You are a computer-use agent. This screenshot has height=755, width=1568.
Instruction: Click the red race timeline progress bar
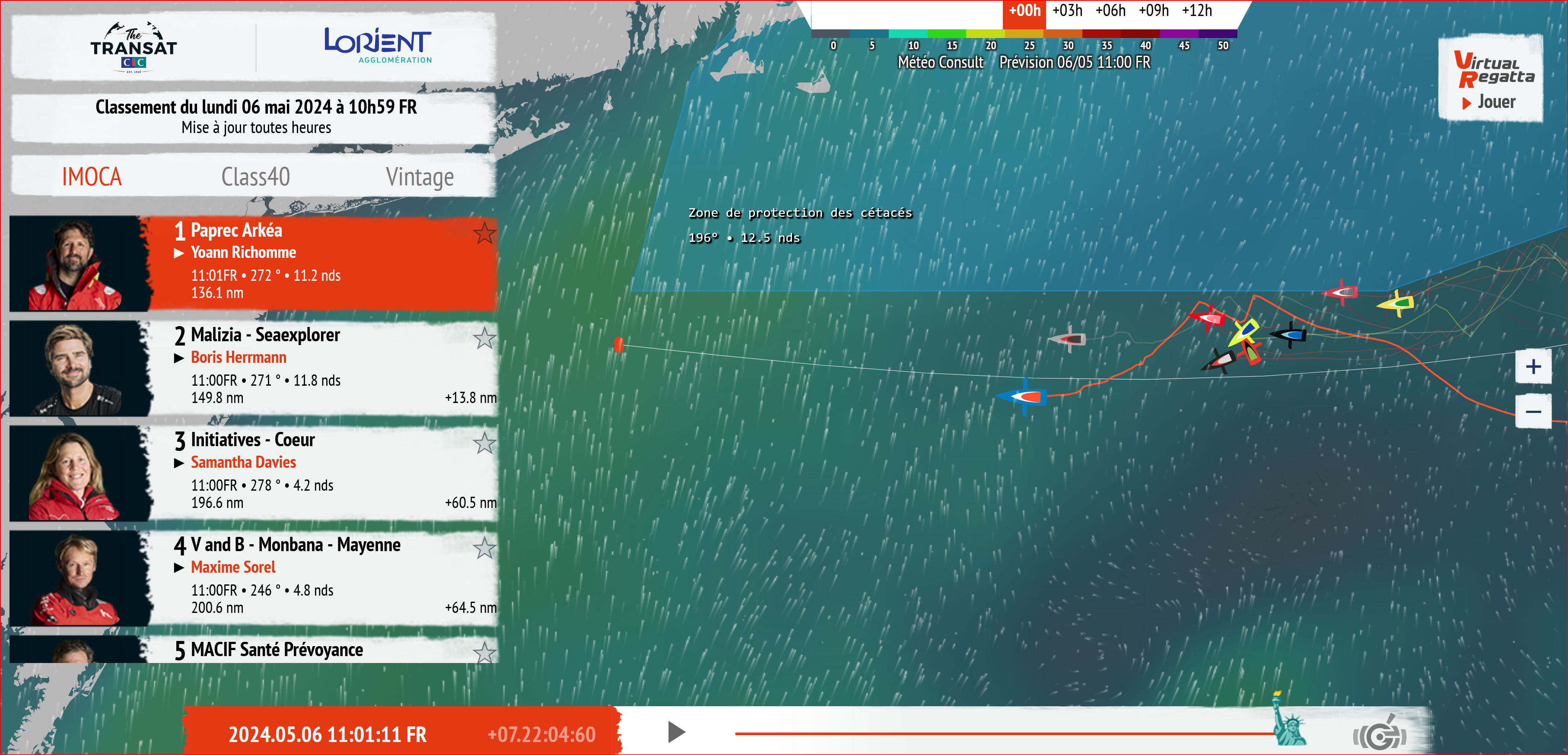[x=1004, y=734]
